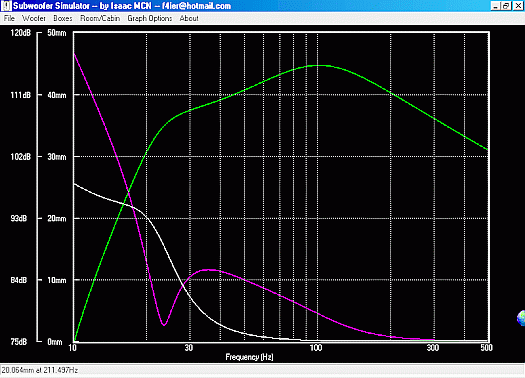Close the Subwoofer Simulator window
The width and height of the screenshot is (525, 378).
[x=518, y=6]
